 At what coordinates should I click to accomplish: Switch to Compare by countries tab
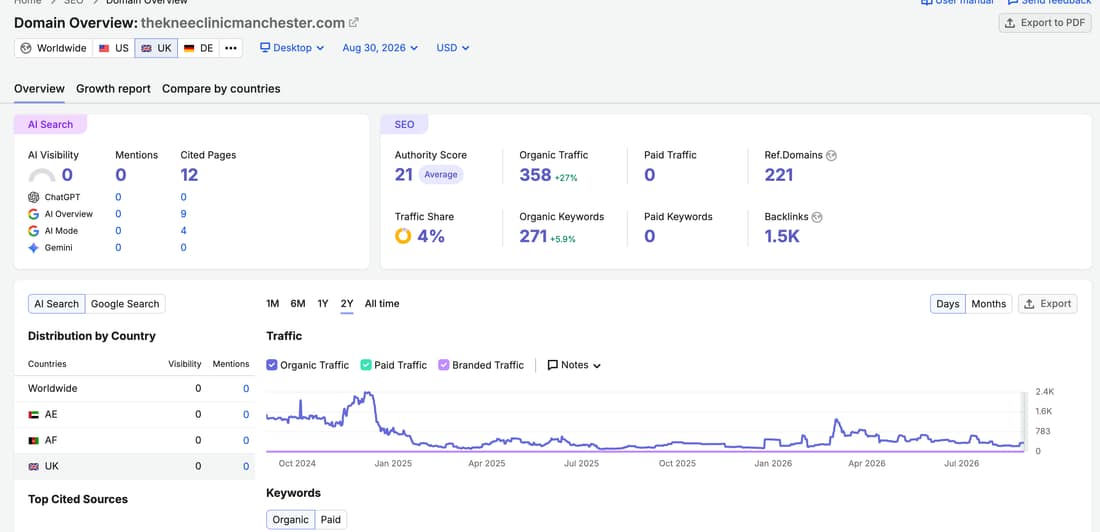coord(221,89)
